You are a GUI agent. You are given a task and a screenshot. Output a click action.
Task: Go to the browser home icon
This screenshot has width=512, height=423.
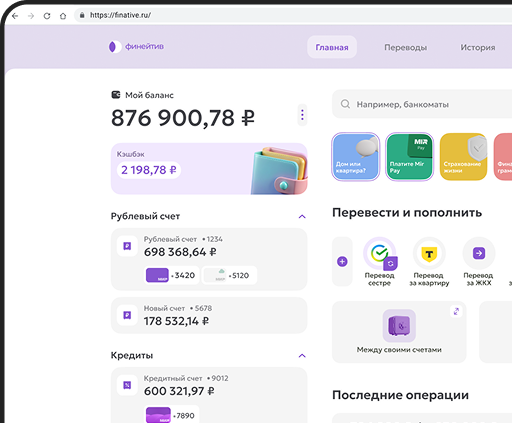coord(63,16)
